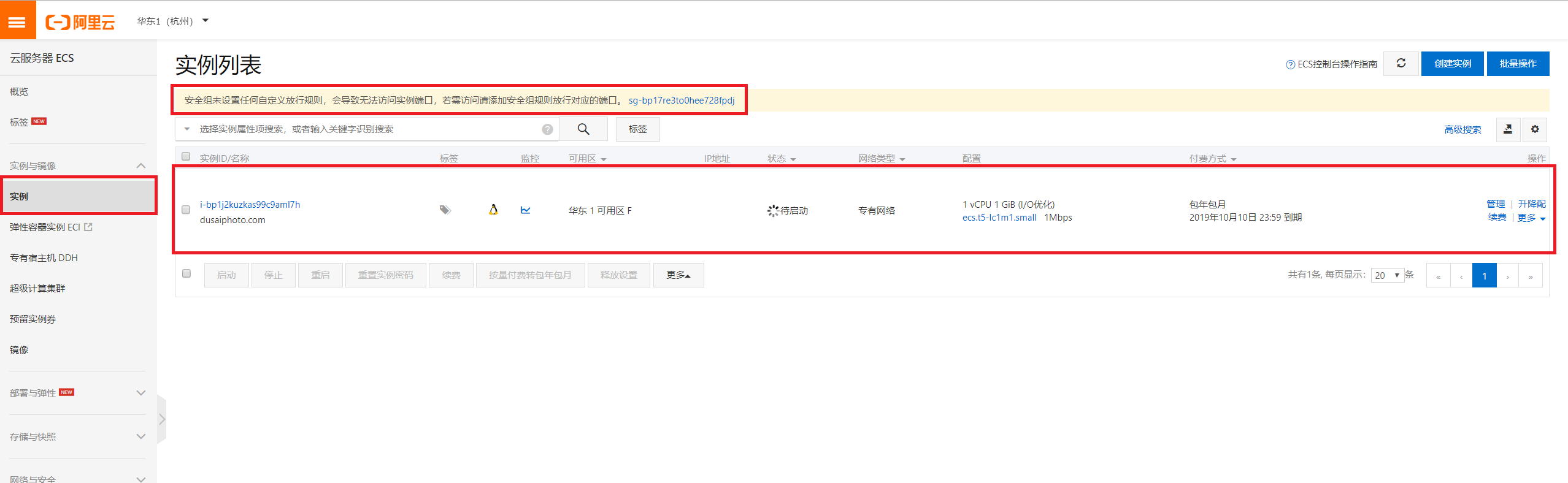Image resolution: width=1568 pixels, height=483 pixels.
Task: Collapse the 实例与镜像 sidebar section
Action: click(140, 165)
